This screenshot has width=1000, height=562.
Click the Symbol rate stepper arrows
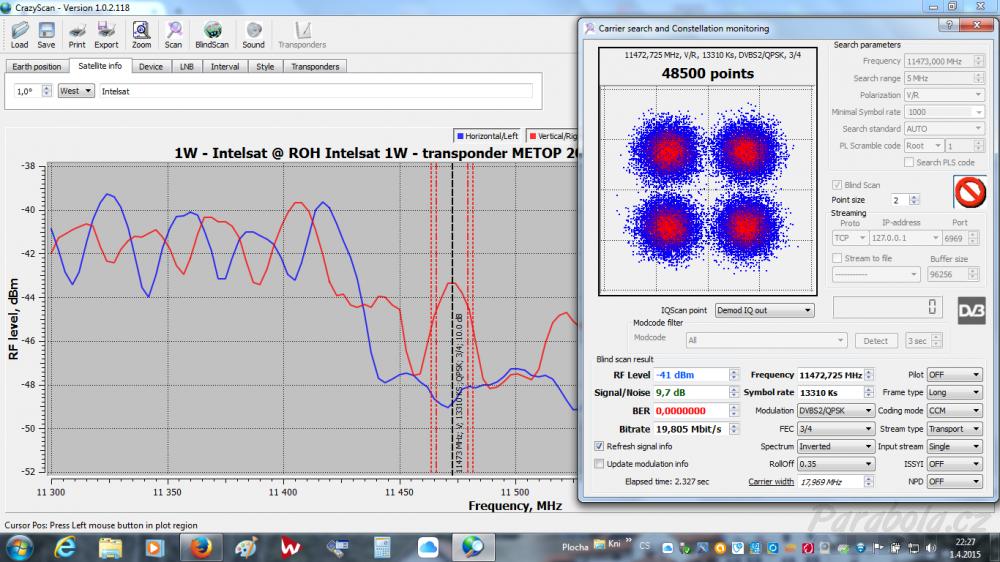(869, 393)
